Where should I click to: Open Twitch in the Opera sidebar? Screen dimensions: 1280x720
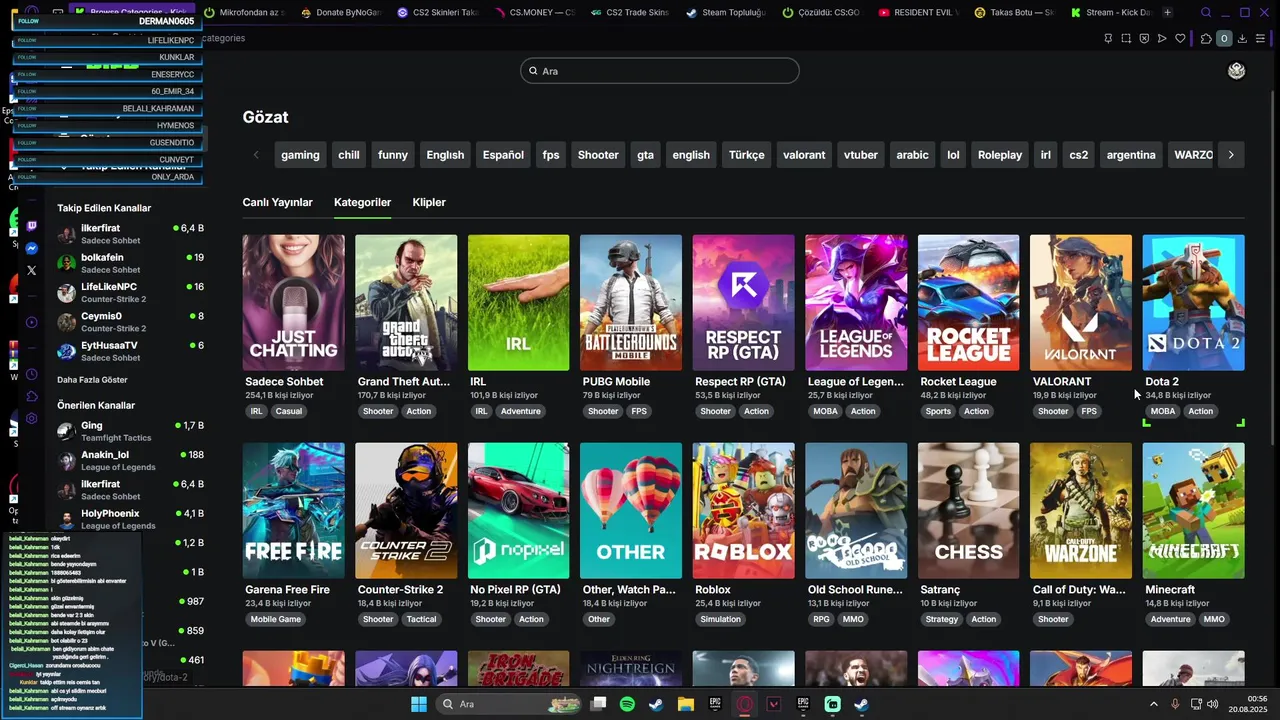[x=32, y=227]
